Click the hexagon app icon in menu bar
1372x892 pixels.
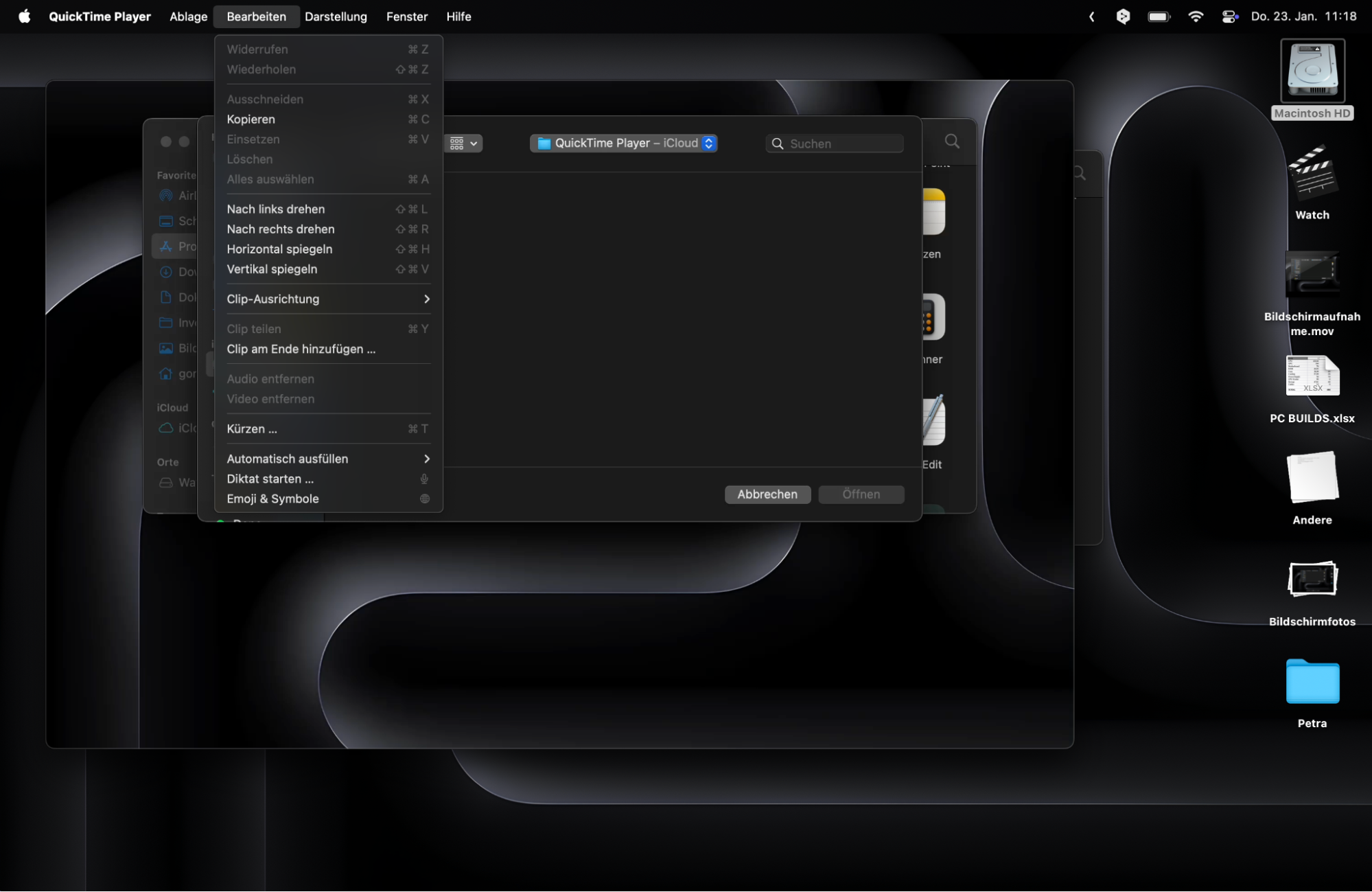1123,16
